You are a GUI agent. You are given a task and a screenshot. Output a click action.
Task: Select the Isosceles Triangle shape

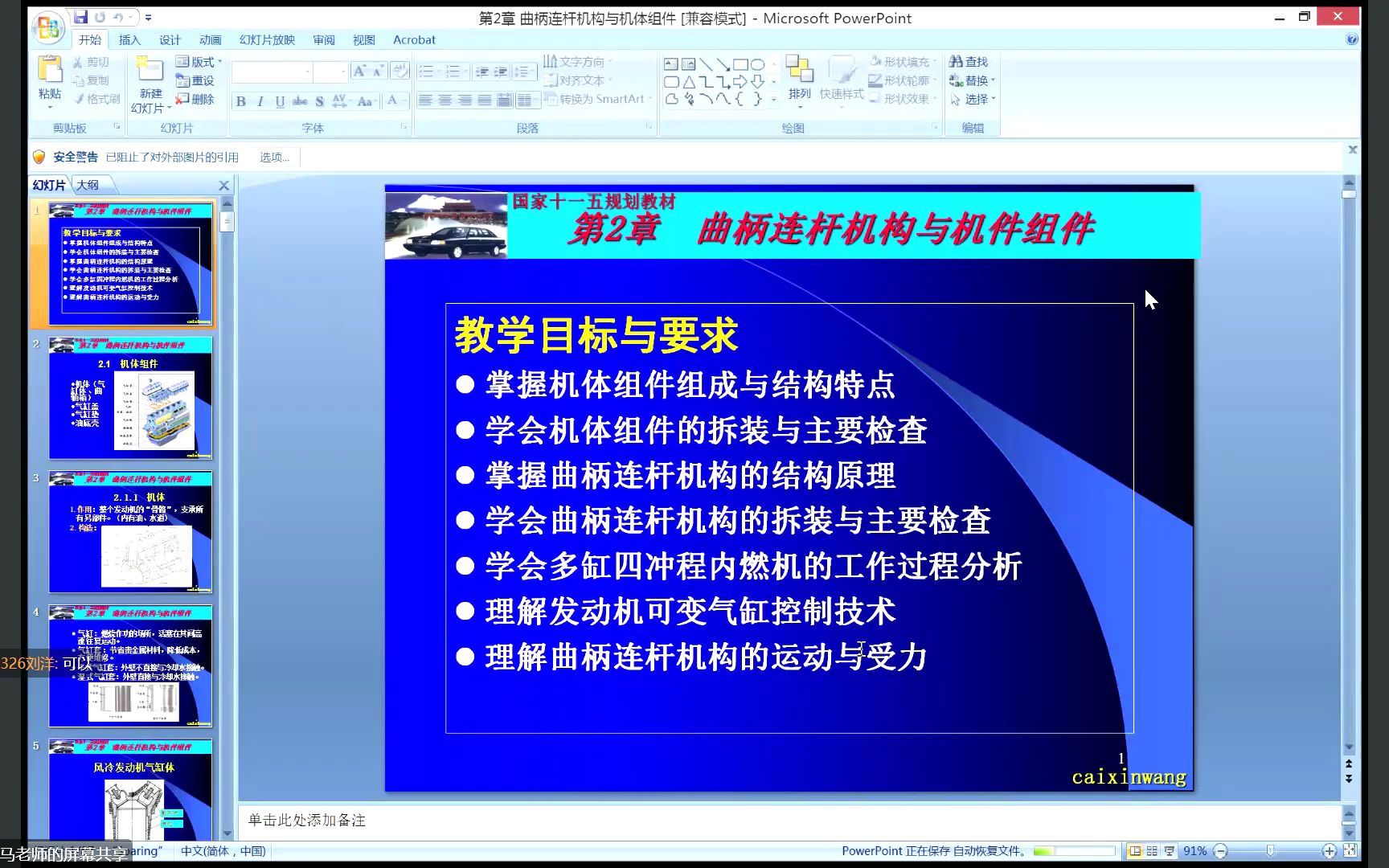[689, 82]
